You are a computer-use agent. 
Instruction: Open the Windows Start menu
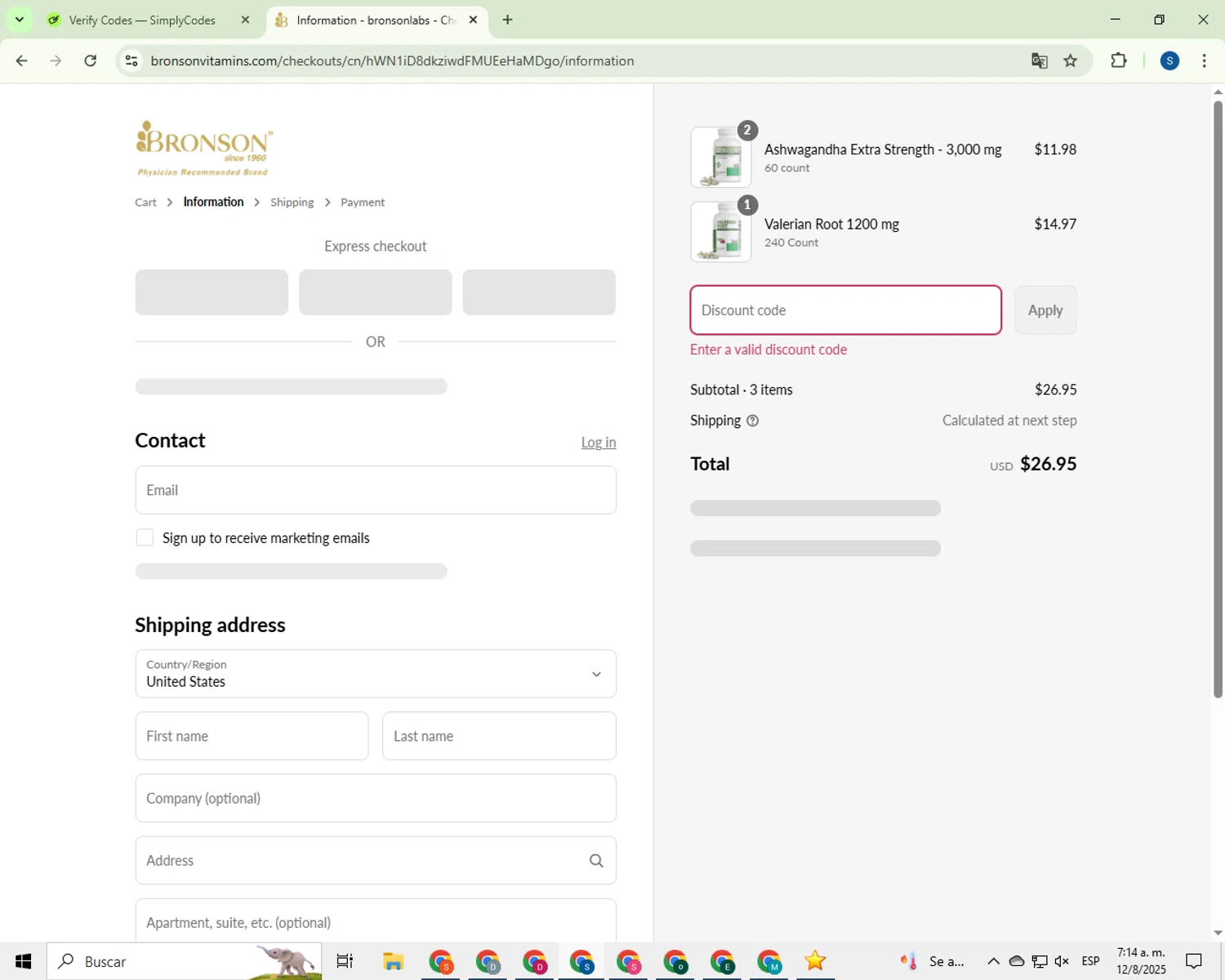click(23, 961)
